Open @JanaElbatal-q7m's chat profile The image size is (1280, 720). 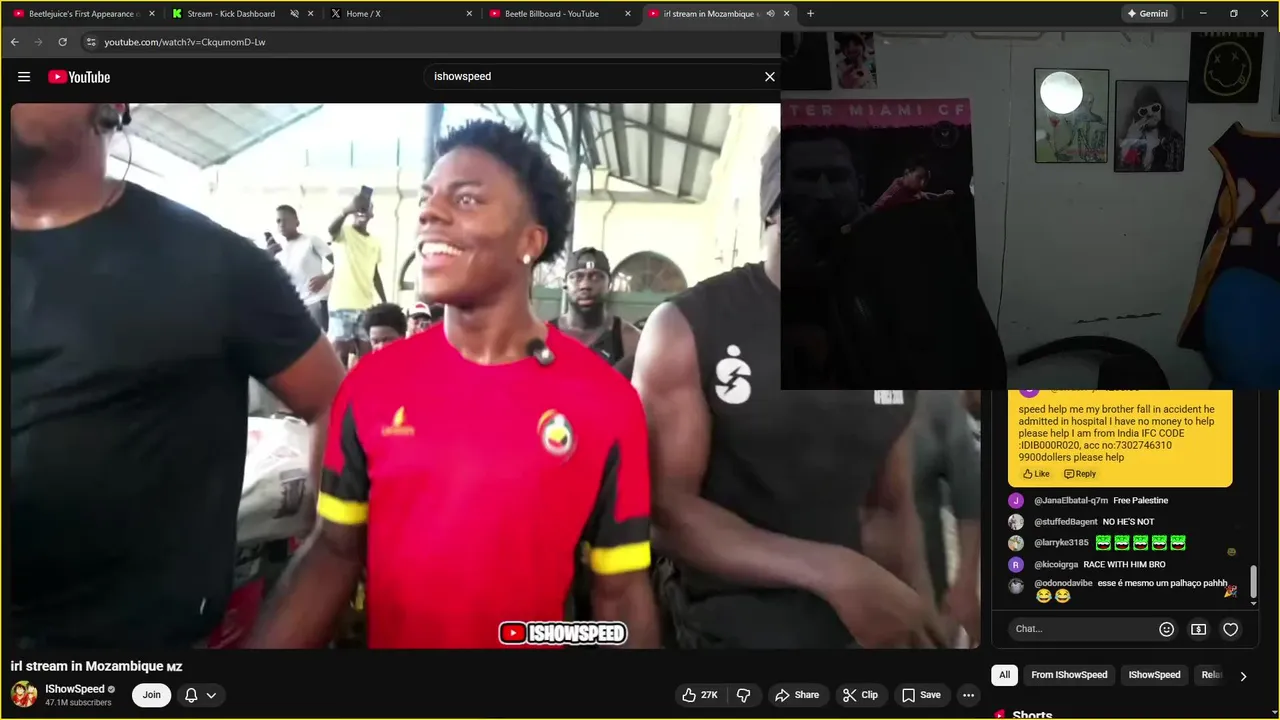pos(1071,500)
